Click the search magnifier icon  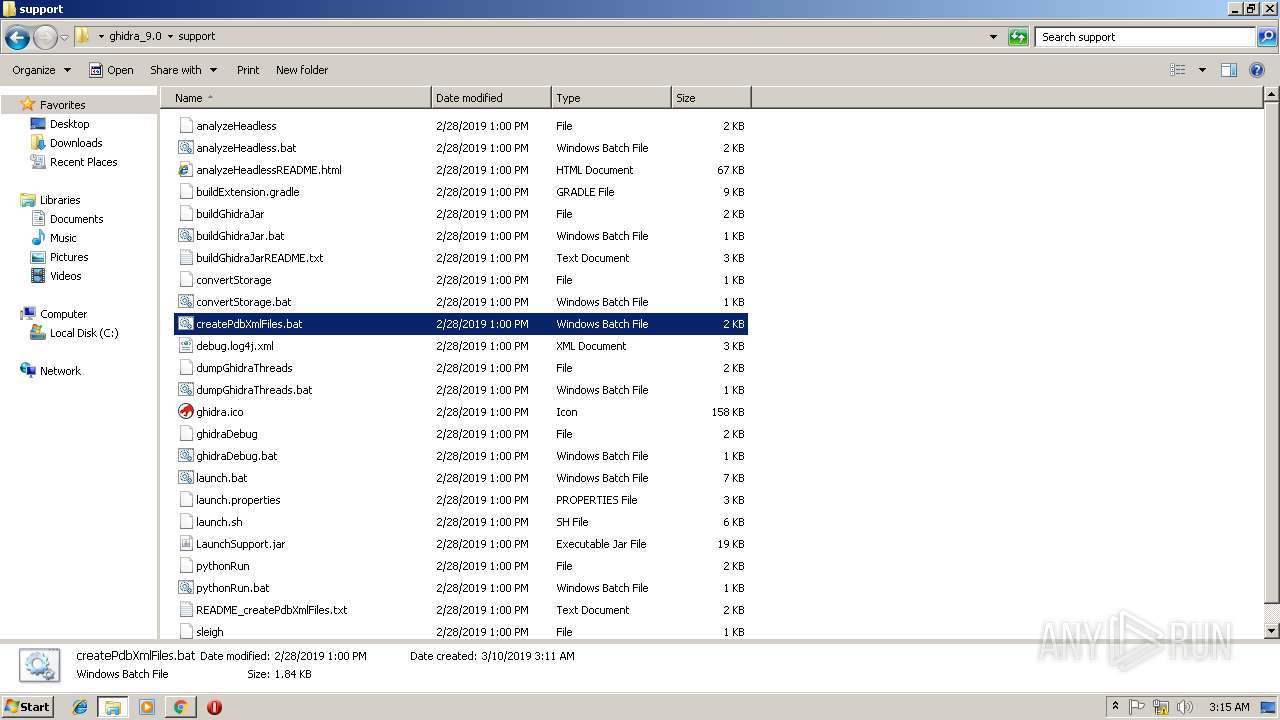pos(1266,37)
